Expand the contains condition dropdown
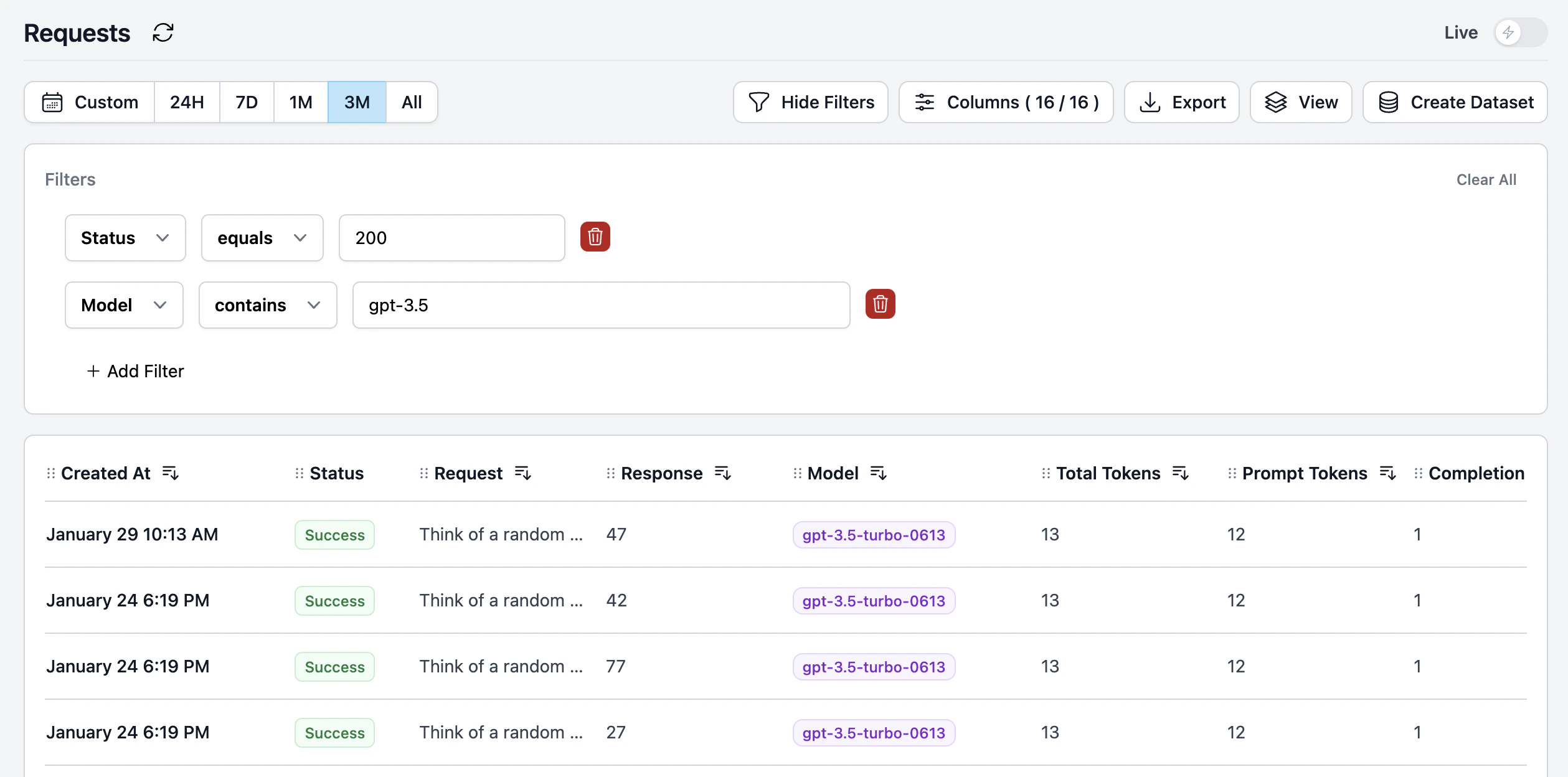This screenshot has height=777, width=1568. coord(267,304)
